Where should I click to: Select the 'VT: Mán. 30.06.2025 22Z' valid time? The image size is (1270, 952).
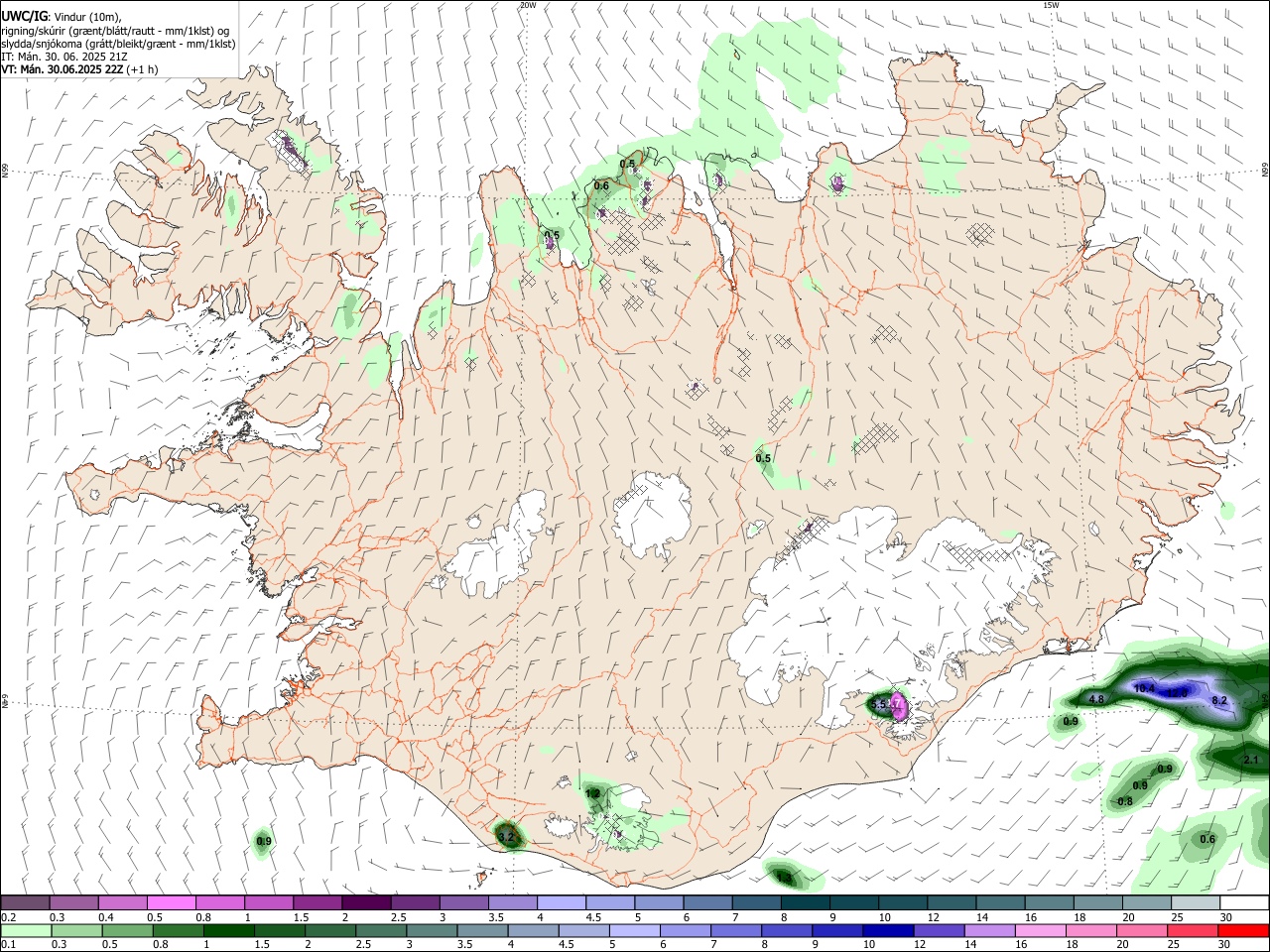(62, 69)
